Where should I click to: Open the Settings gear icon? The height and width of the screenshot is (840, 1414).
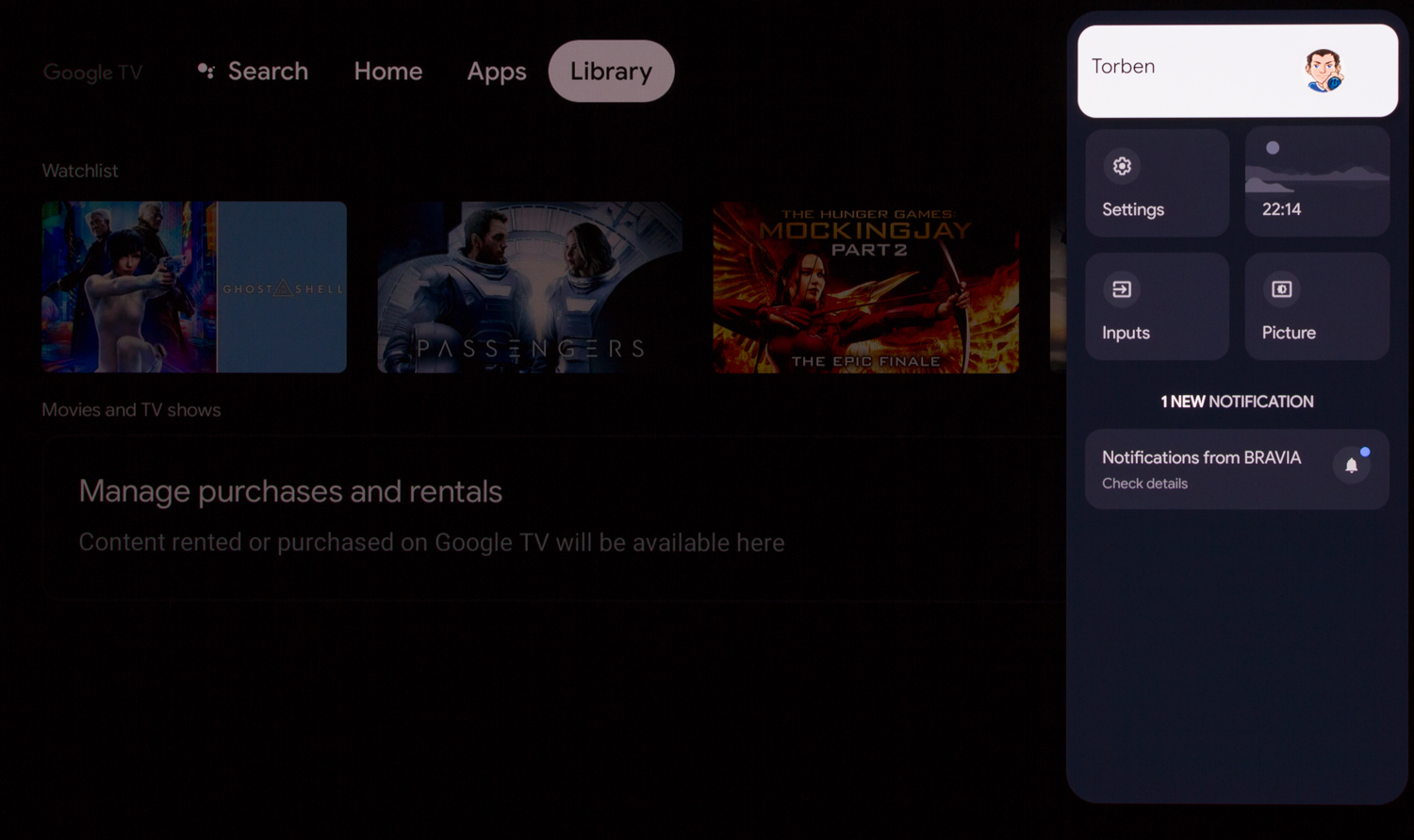[x=1122, y=166]
